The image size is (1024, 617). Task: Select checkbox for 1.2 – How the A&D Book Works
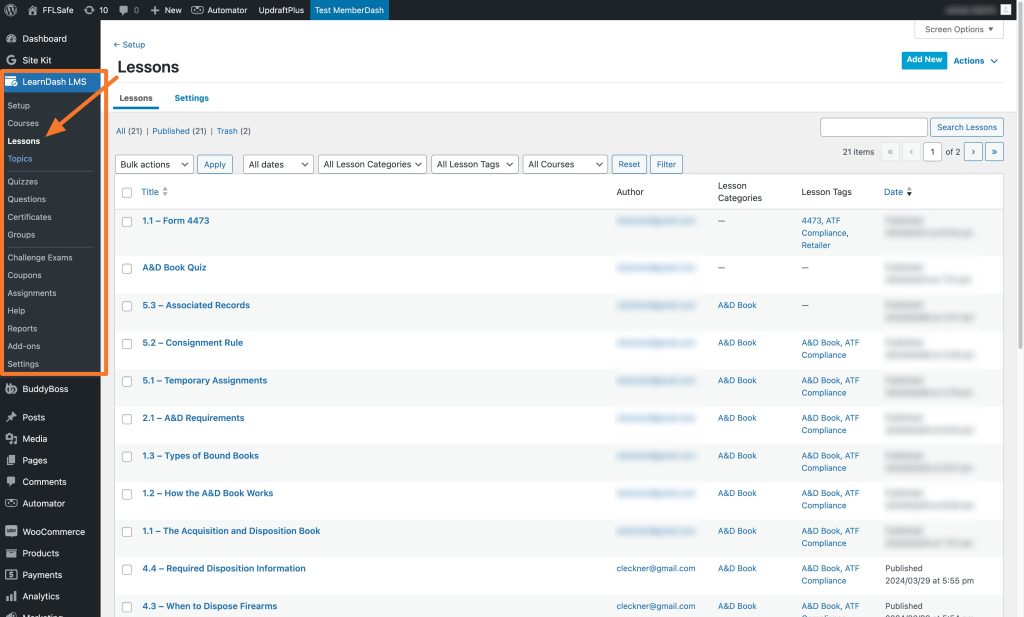tap(127, 494)
